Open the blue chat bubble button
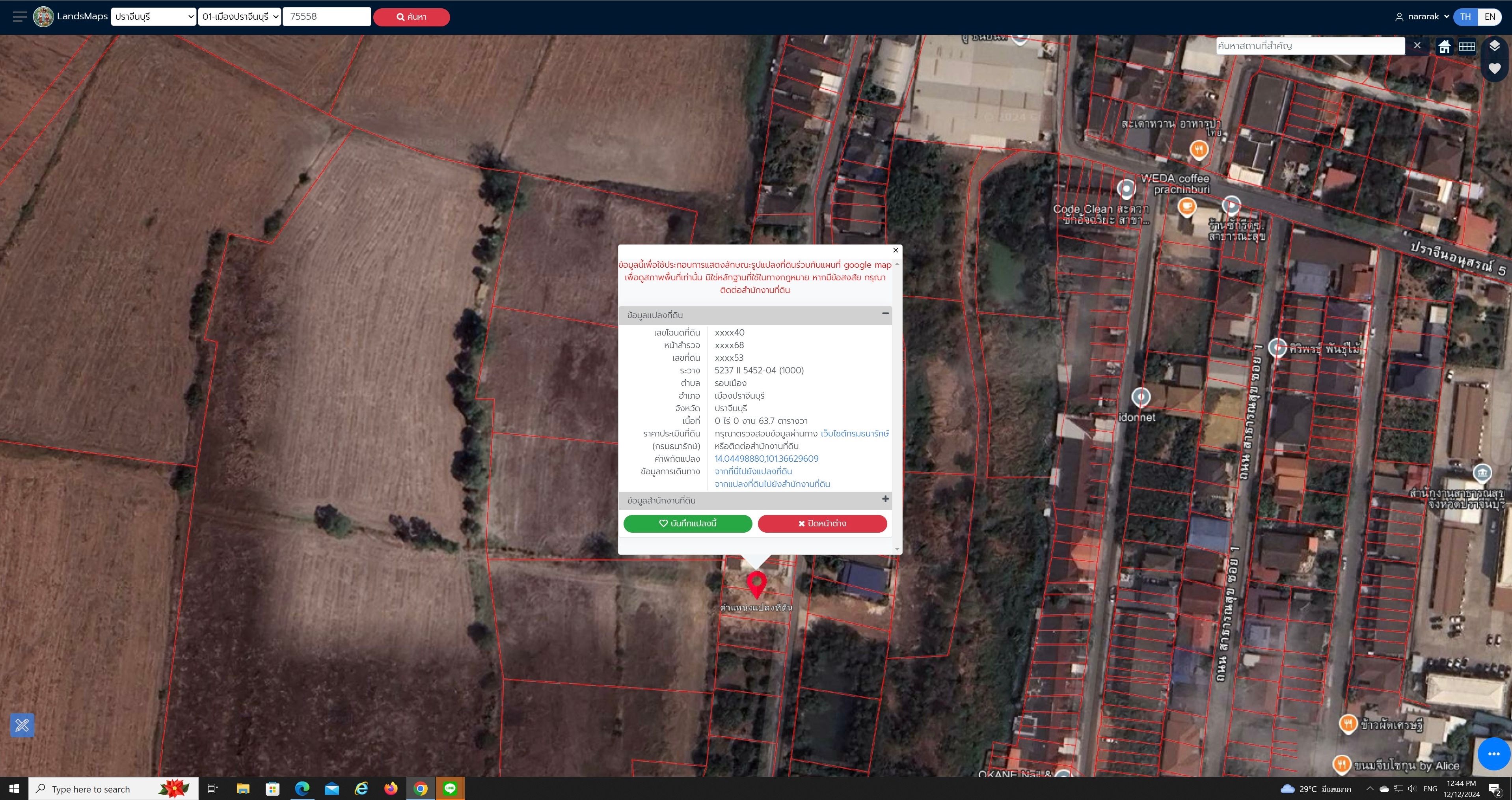This screenshot has height=800, width=1512. point(1494,753)
